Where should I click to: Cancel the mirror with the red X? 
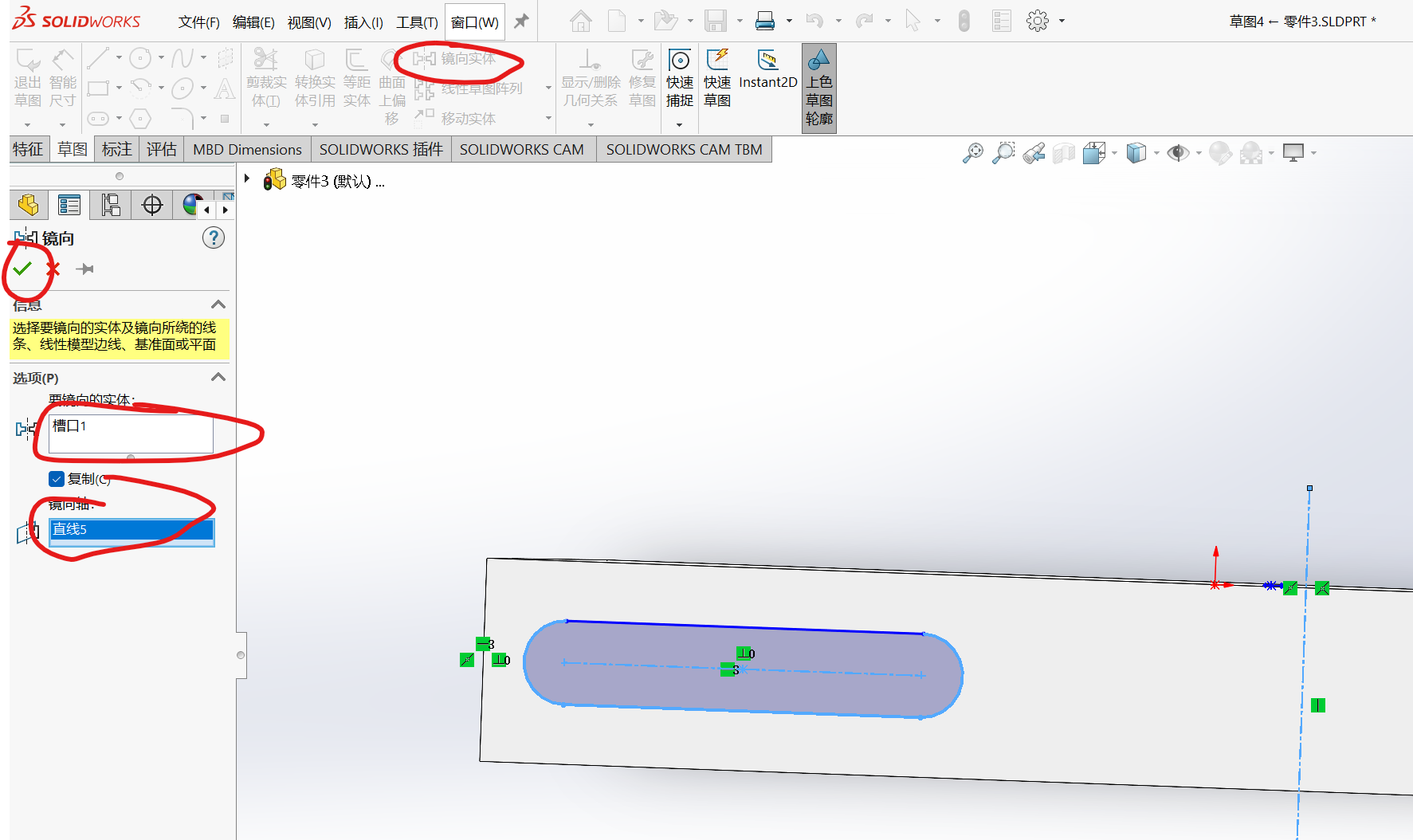point(53,269)
